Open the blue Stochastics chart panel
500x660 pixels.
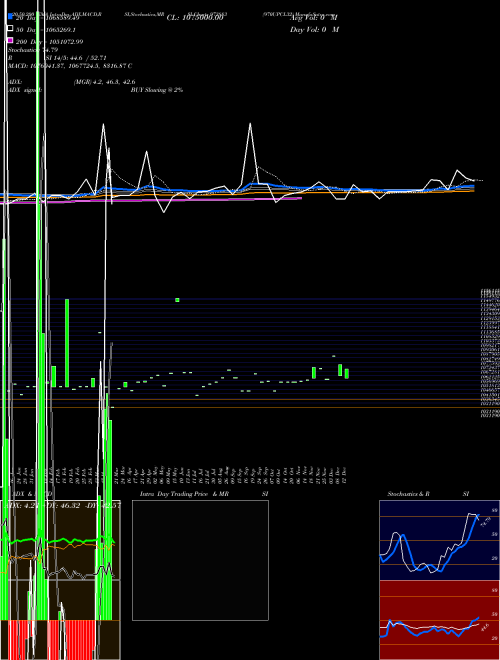(439, 540)
